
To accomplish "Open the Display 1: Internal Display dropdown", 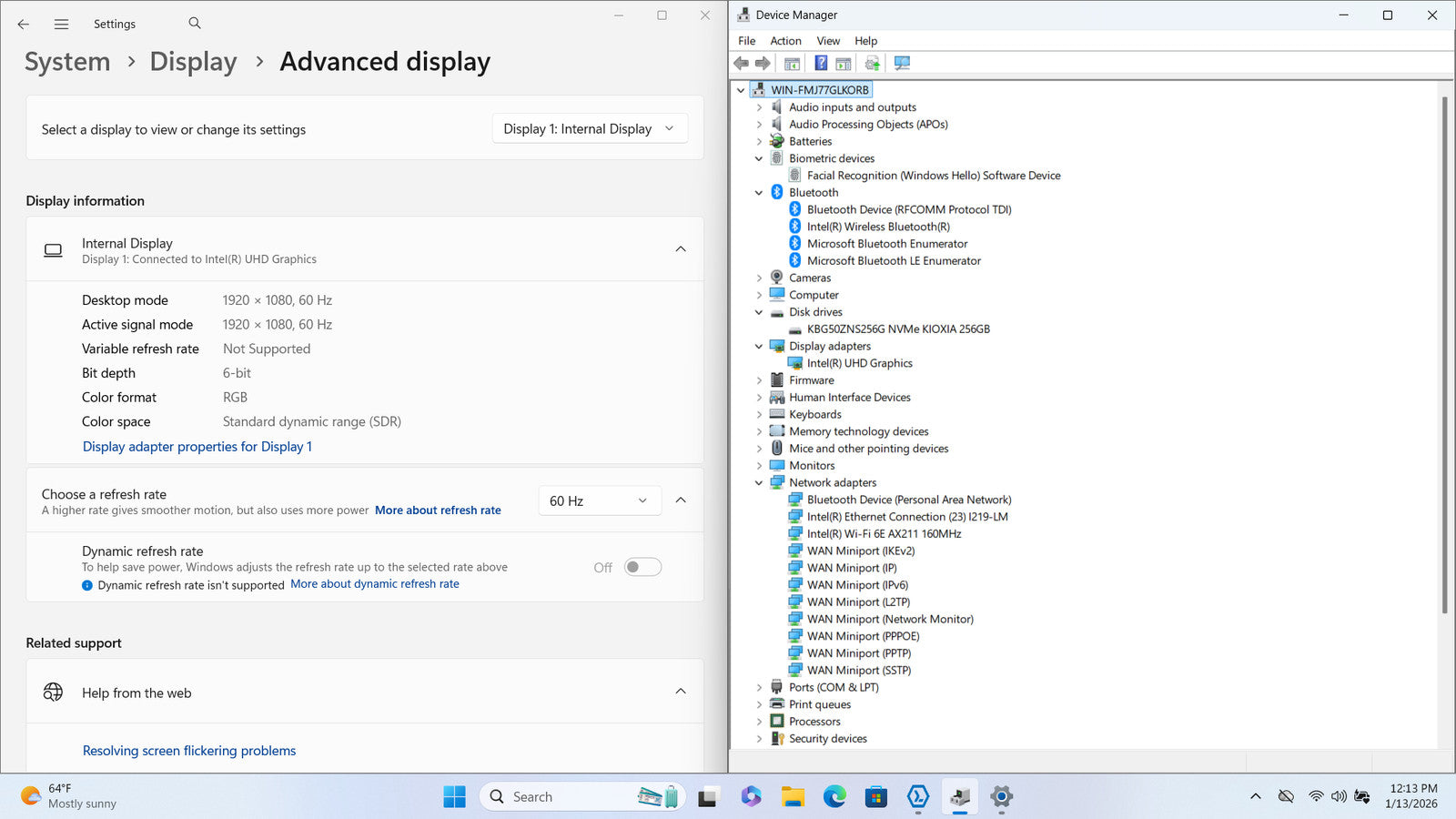I will (x=589, y=129).
